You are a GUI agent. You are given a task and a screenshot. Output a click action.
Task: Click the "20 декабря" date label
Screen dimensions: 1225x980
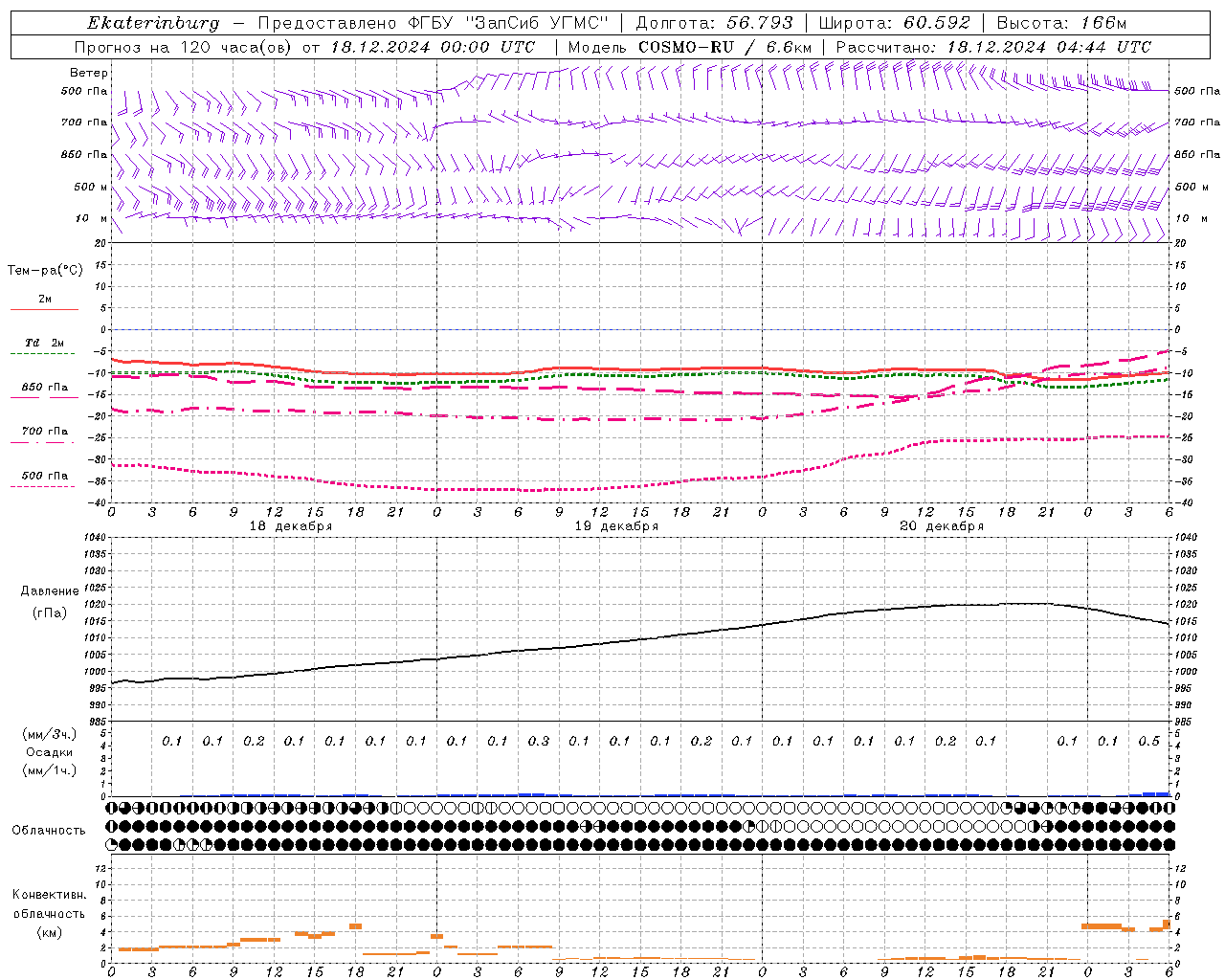pyautogui.click(x=942, y=526)
